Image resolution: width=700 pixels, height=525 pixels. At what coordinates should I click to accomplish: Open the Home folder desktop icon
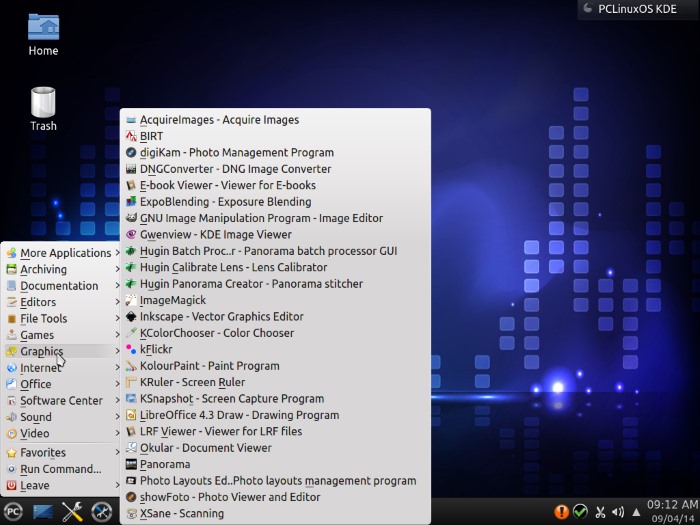click(x=43, y=35)
